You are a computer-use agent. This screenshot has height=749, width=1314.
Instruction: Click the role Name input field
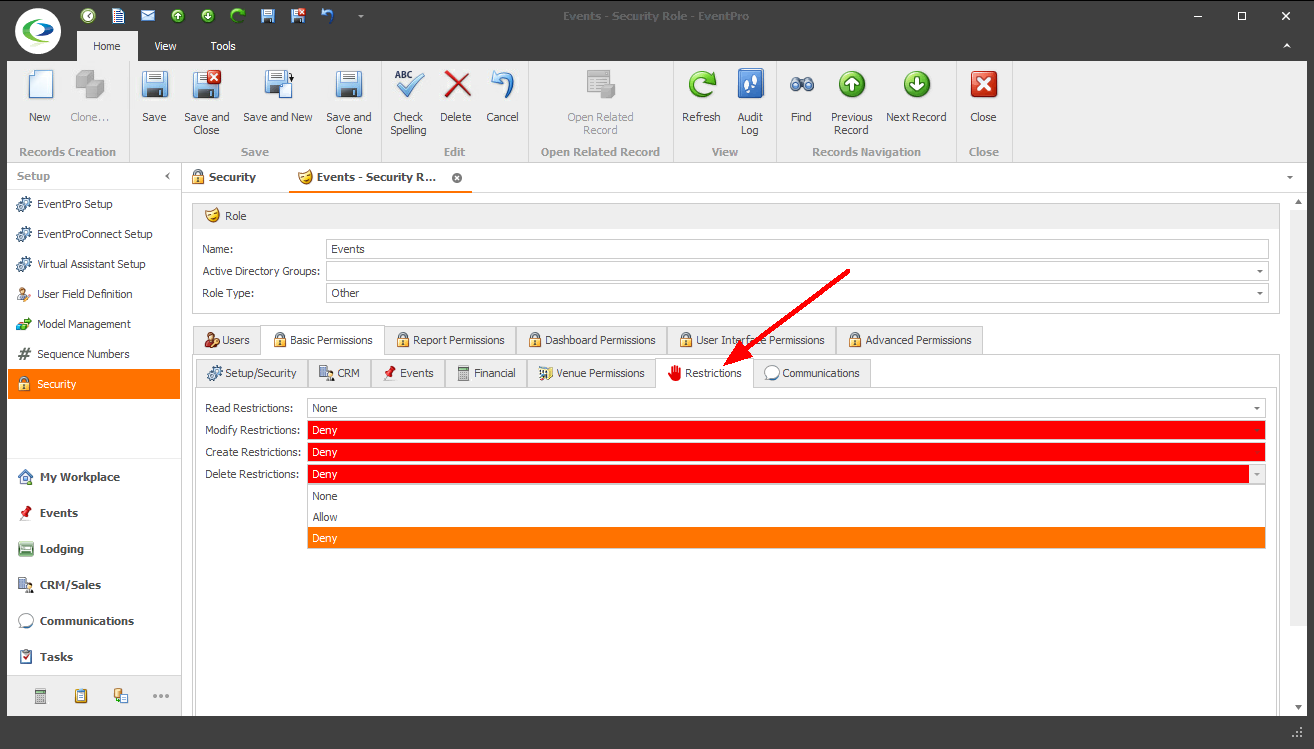[x=797, y=249]
